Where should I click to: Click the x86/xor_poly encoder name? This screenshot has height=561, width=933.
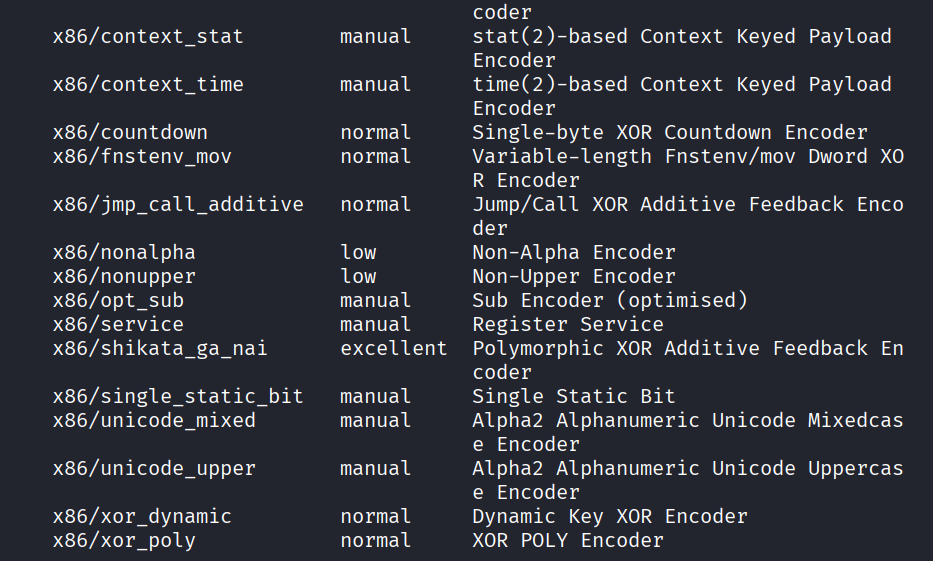[x=124, y=540]
